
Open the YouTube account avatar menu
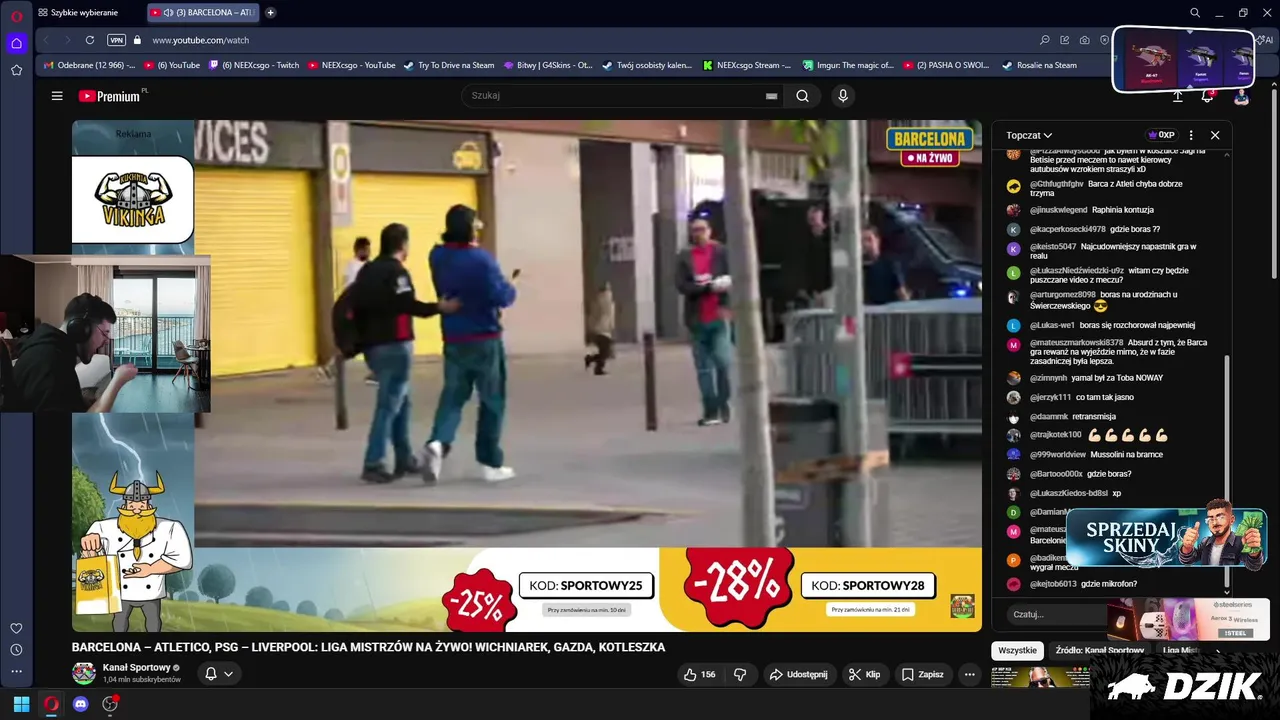tap(1241, 96)
